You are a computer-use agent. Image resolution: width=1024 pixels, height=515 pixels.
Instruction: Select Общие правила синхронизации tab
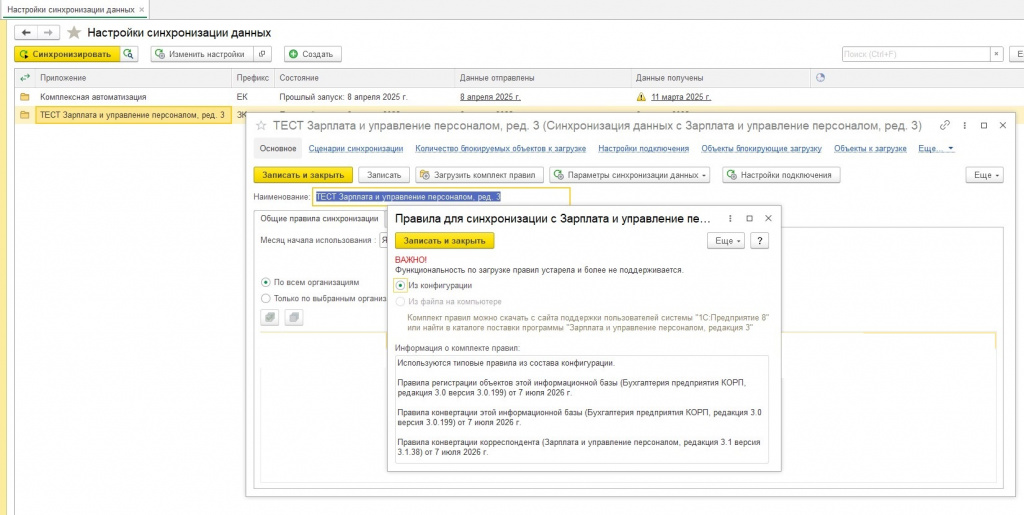(319, 218)
